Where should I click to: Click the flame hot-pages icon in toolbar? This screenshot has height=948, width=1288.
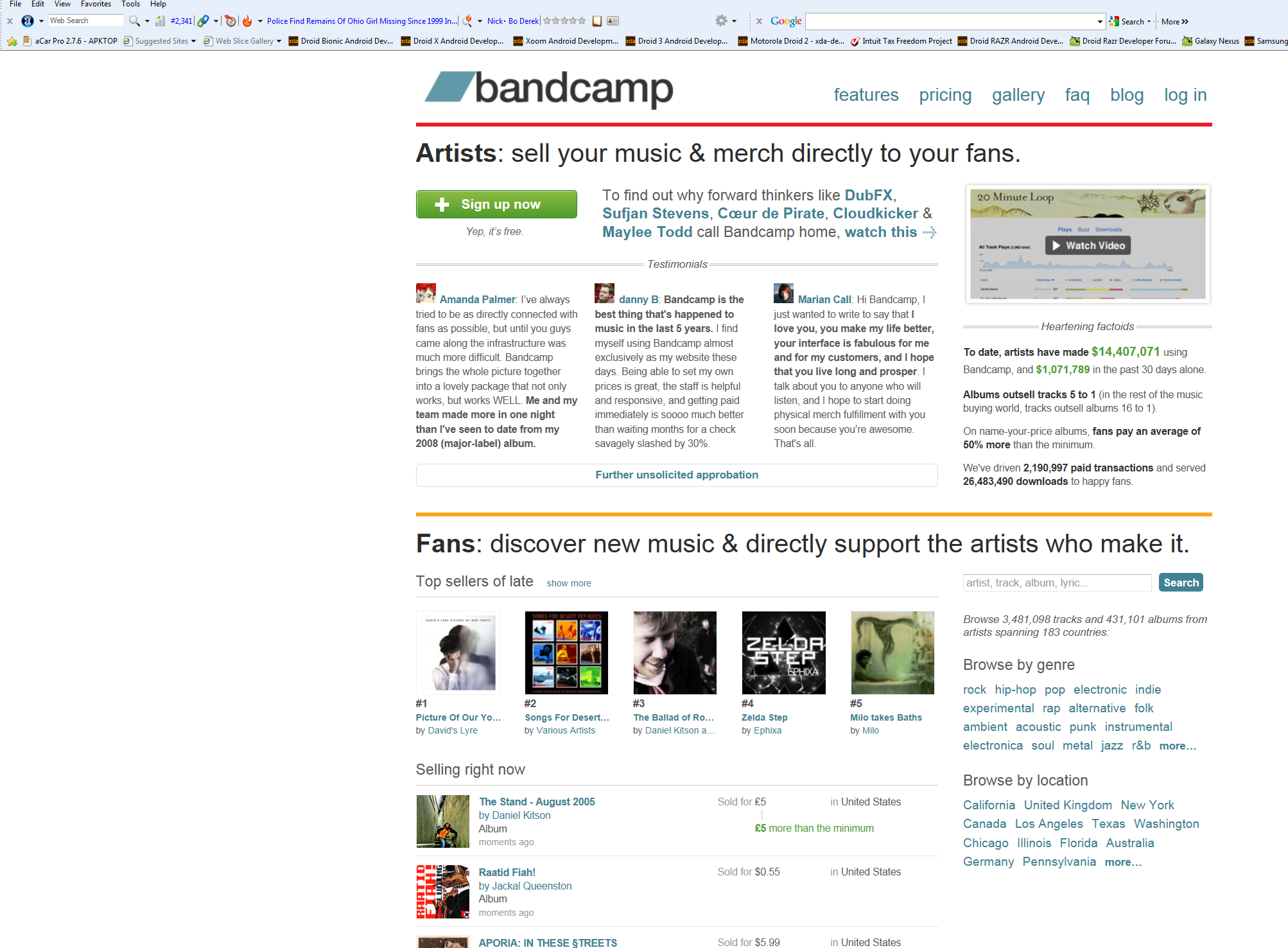pos(247,21)
